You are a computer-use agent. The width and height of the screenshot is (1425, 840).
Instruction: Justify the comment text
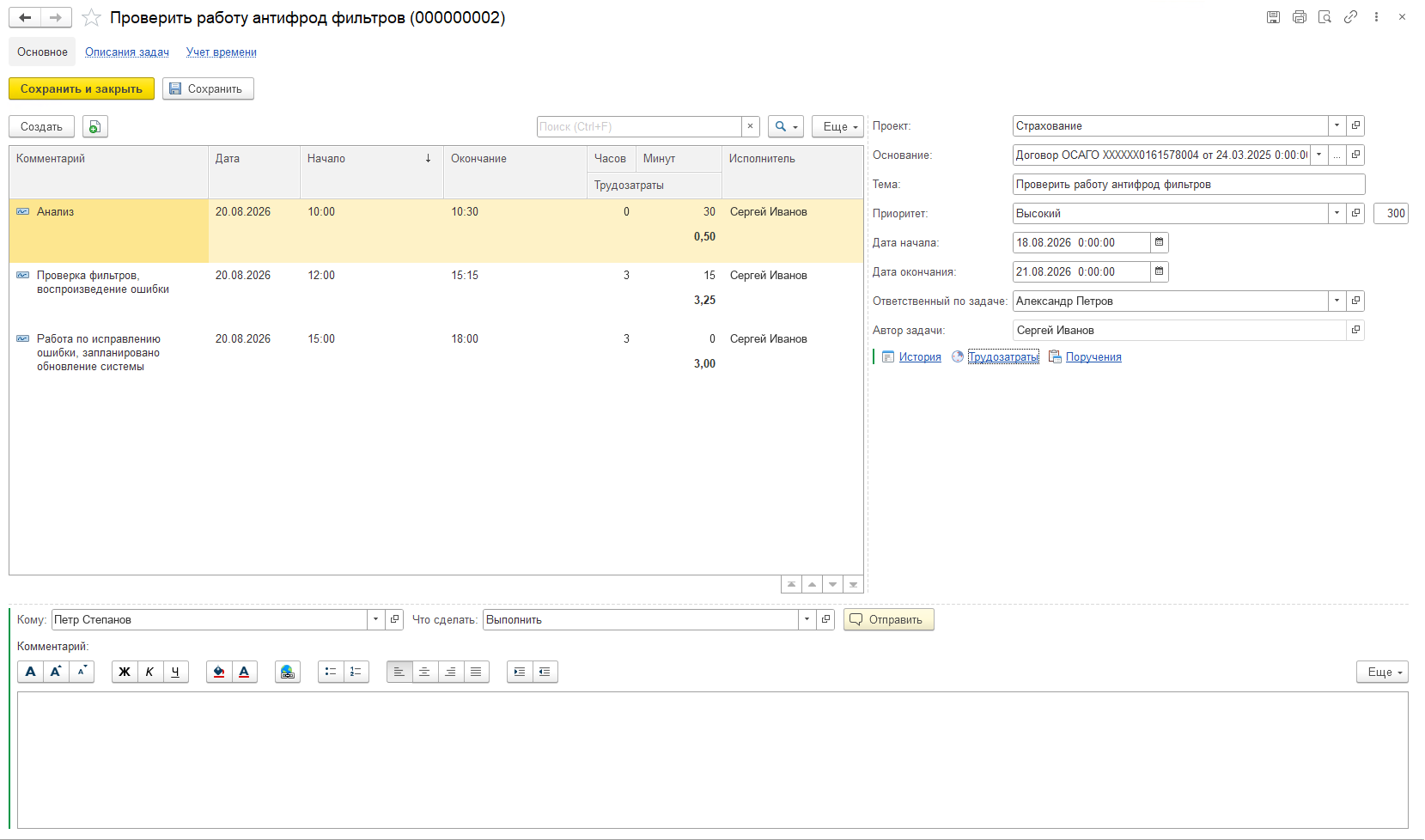pos(476,672)
